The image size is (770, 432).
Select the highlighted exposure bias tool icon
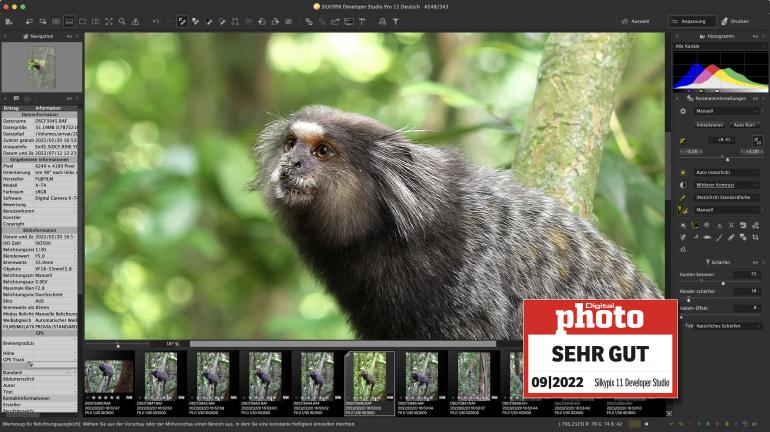tap(182, 22)
